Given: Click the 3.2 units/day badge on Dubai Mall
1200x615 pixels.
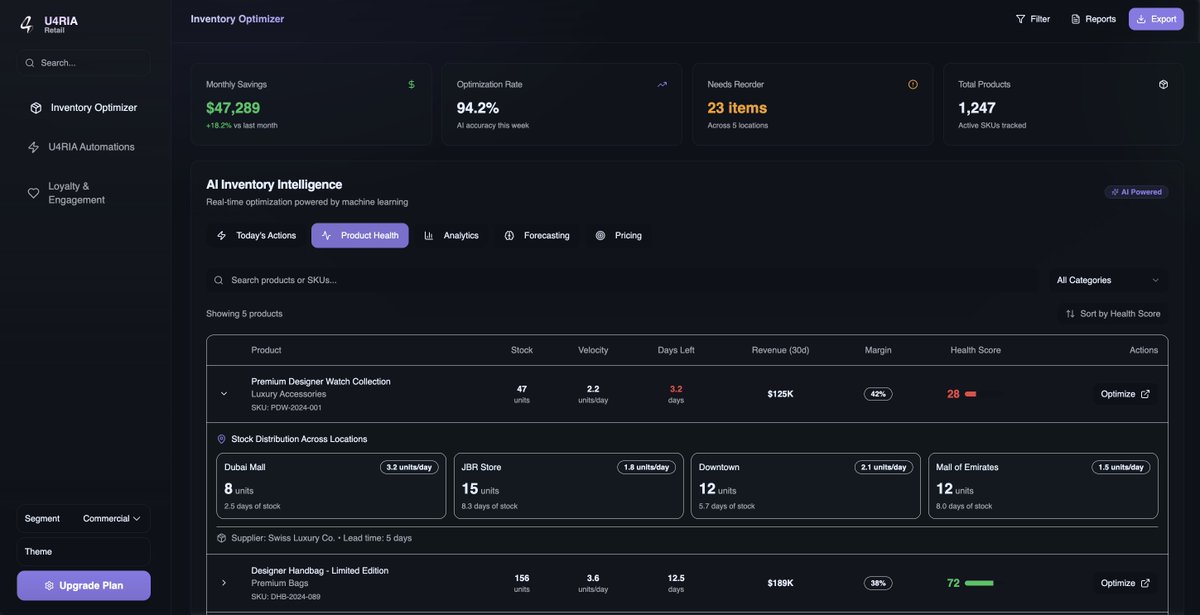Looking at the screenshot, I should 409,467.
